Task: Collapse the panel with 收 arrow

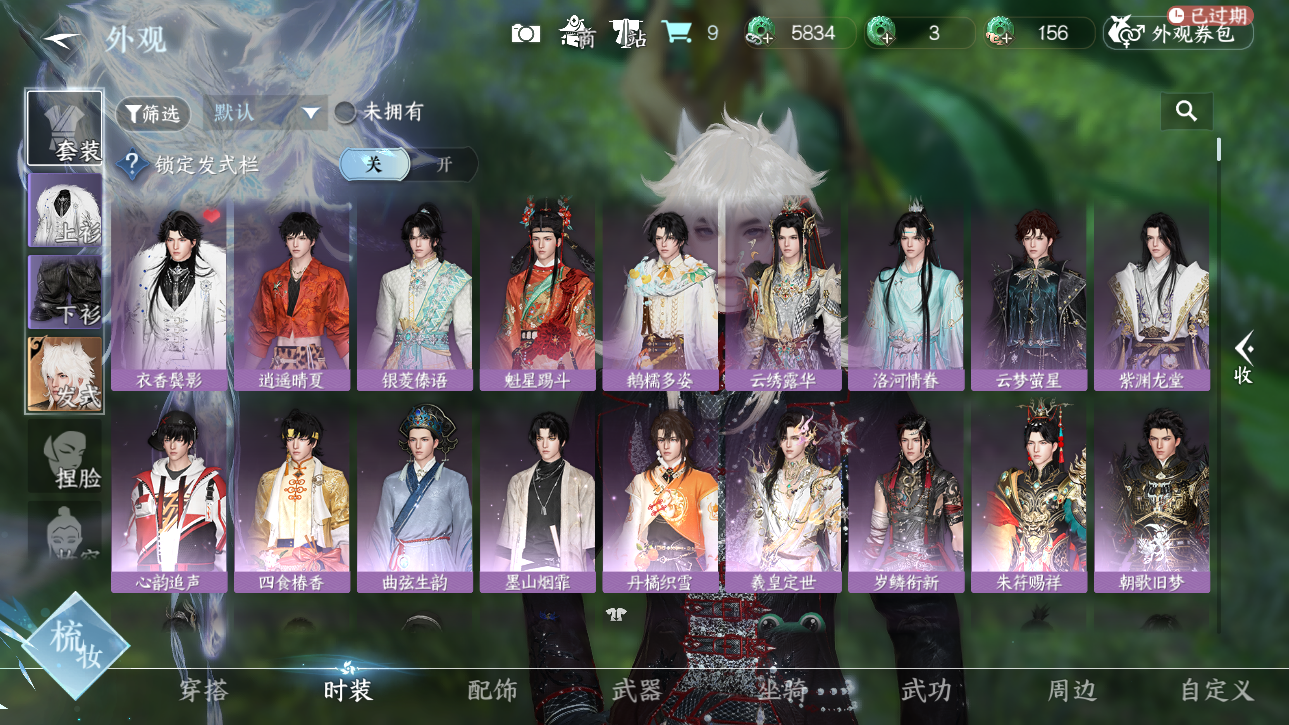Action: pyautogui.click(x=1244, y=359)
